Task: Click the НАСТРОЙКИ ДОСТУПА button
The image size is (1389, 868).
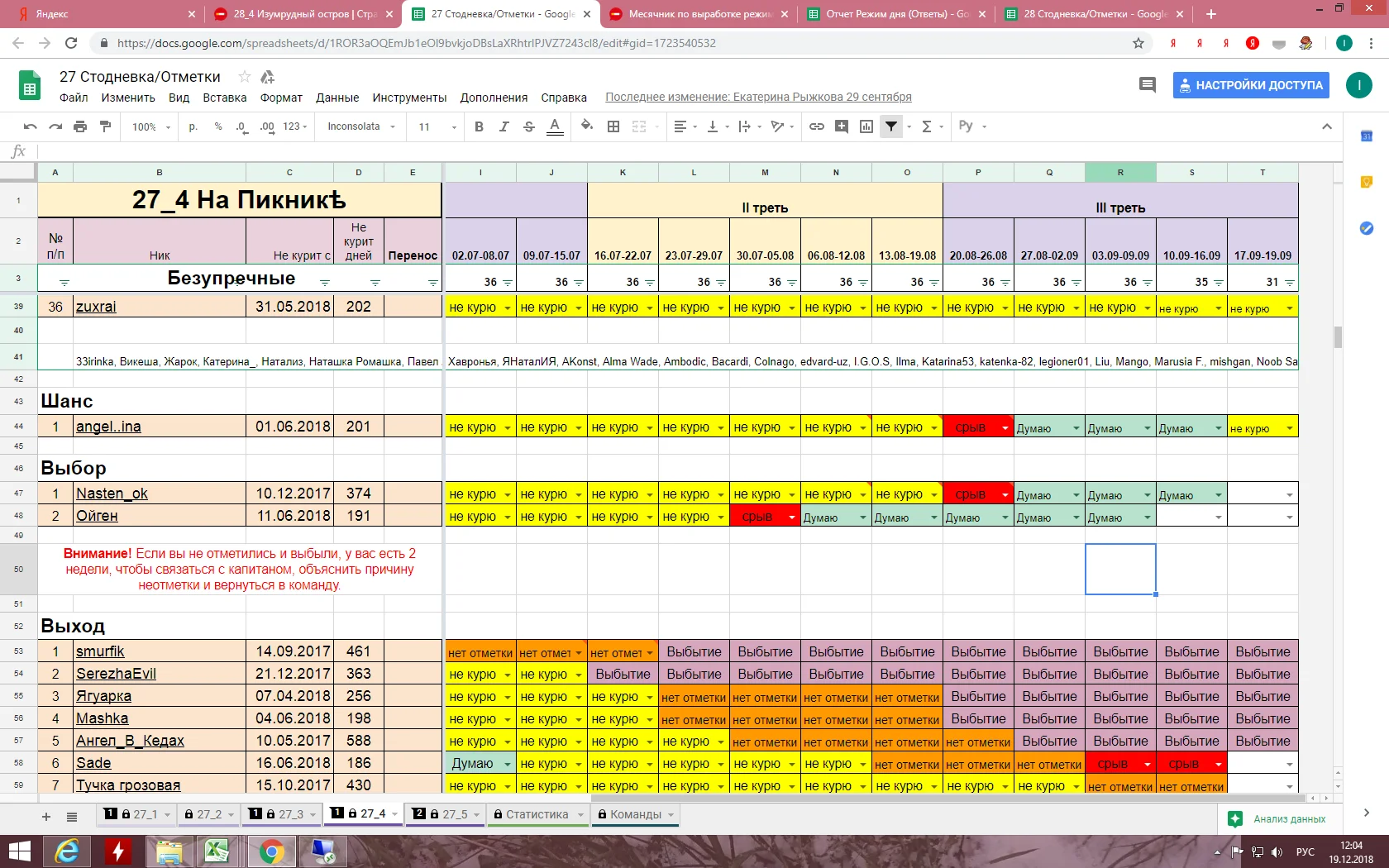Action: click(1250, 85)
